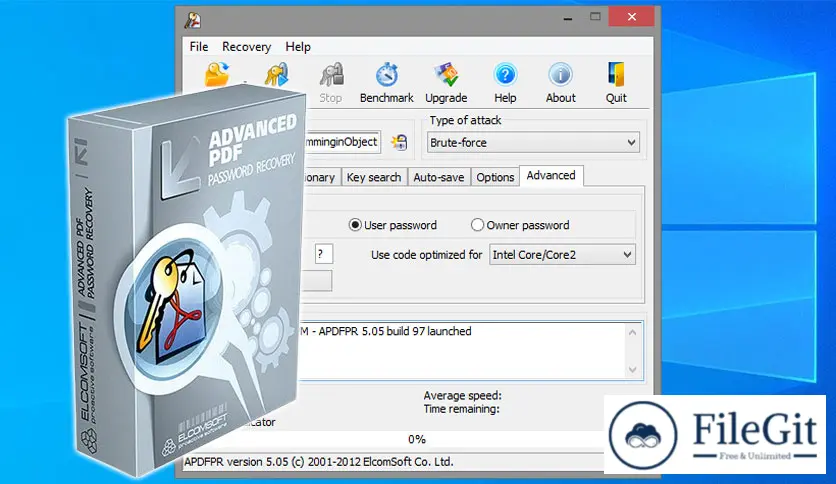Minimize the APDFPR window

click(x=567, y=18)
